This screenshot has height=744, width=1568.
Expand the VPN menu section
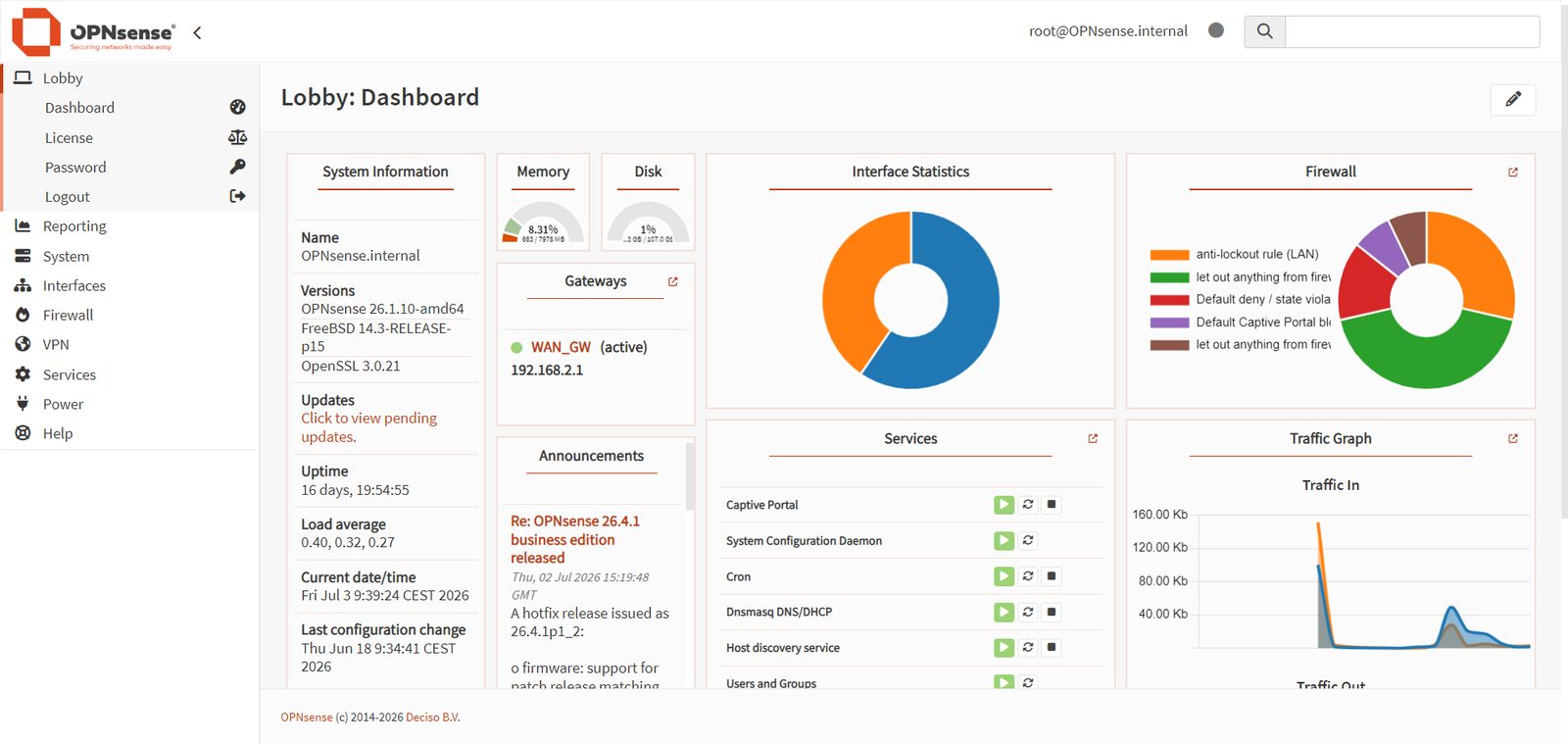(x=130, y=344)
